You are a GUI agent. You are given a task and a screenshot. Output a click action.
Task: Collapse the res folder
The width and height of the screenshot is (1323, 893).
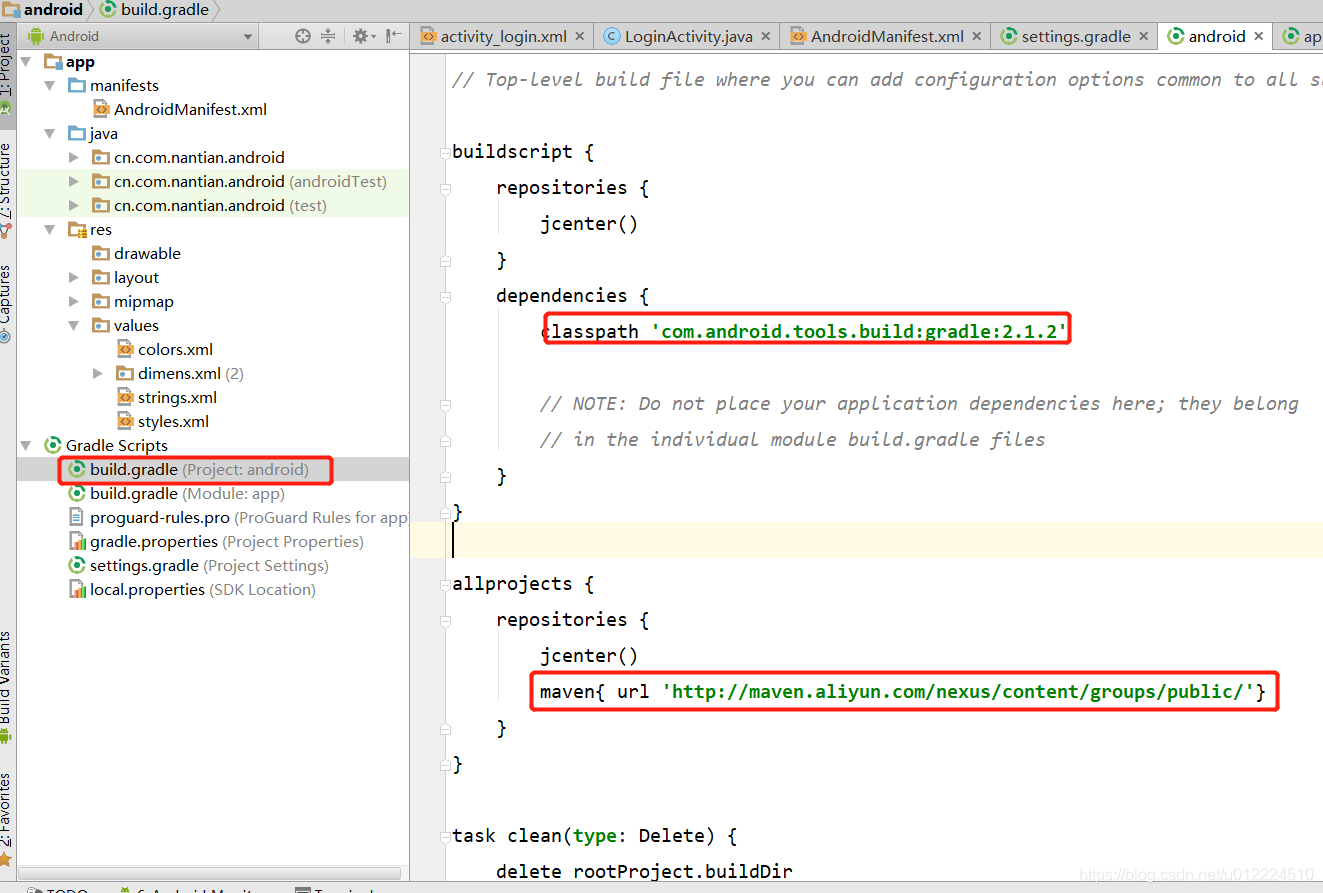pyautogui.click(x=50, y=230)
